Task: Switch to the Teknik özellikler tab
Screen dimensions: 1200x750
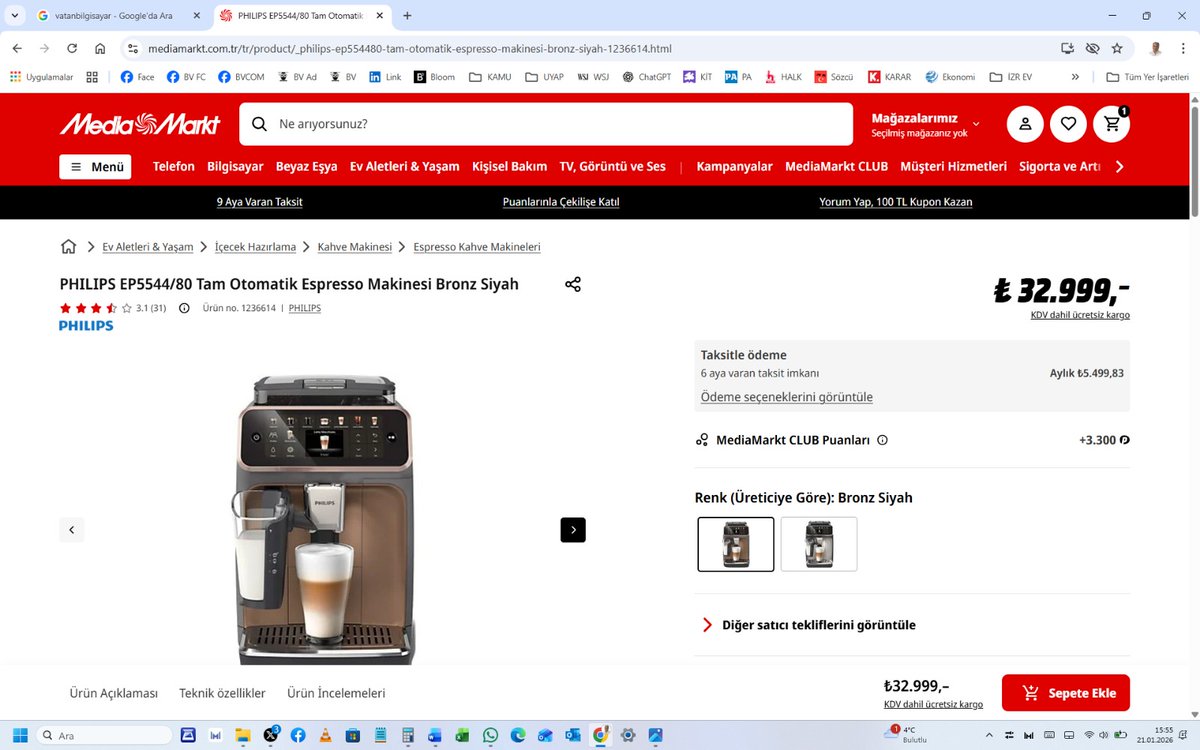Action: (x=222, y=693)
